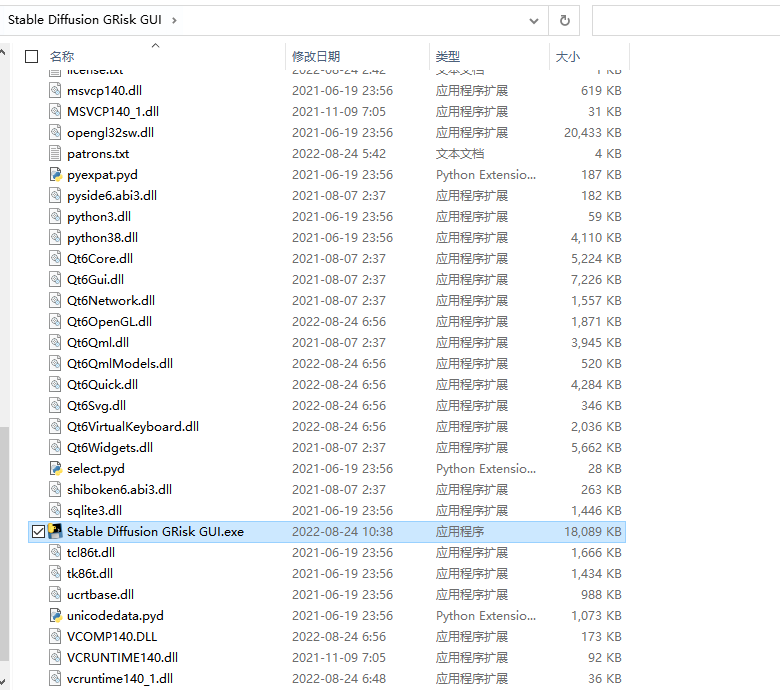Image resolution: width=780 pixels, height=698 pixels.
Task: Click the python3.dll file icon
Action: (55, 216)
